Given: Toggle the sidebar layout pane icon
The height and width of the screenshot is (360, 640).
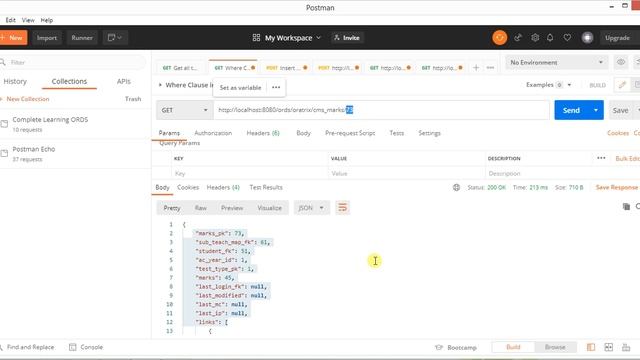Looking at the screenshot, I should pos(591,347).
